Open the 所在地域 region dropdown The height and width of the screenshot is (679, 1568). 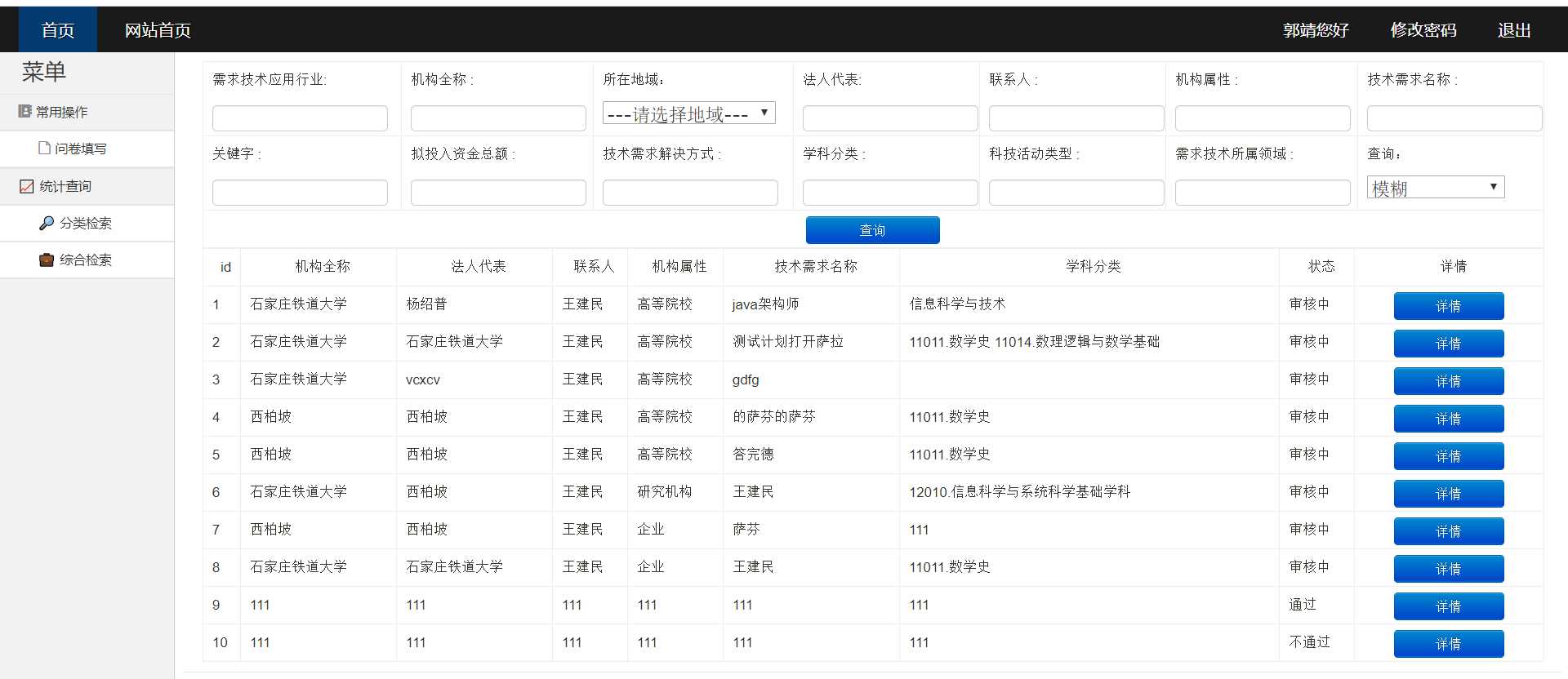pos(688,113)
